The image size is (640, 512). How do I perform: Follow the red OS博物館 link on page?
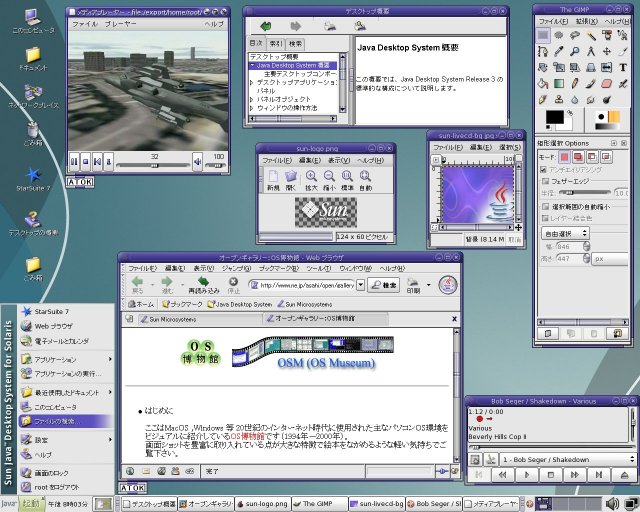[x=247, y=436]
